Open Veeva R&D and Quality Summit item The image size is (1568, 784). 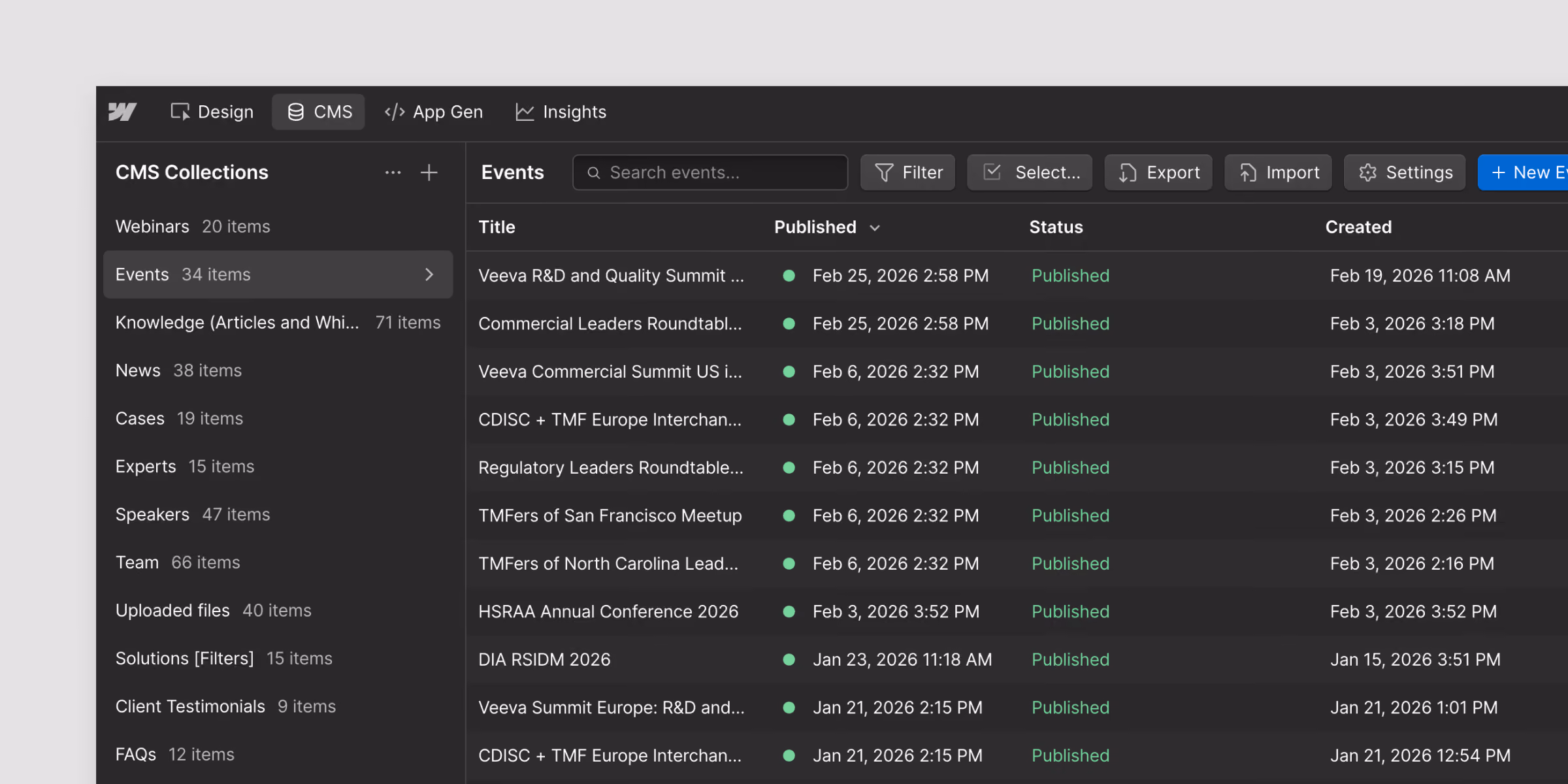tap(611, 276)
